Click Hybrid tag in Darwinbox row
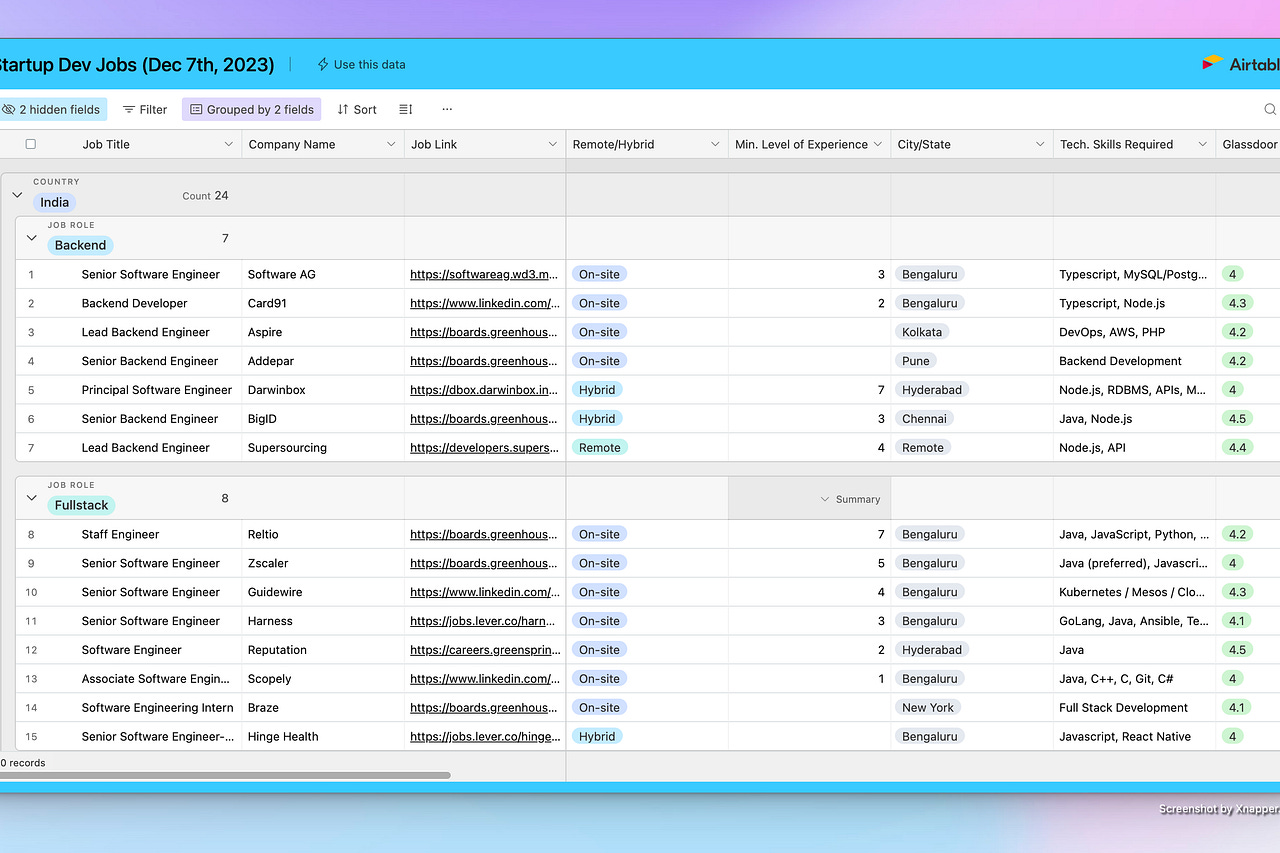Viewport: 1280px width, 853px height. click(x=597, y=390)
